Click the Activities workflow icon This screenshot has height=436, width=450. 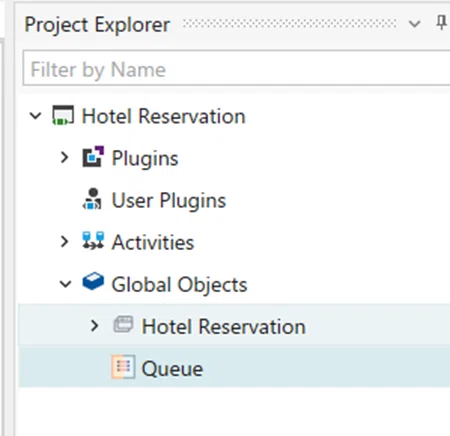tap(93, 241)
